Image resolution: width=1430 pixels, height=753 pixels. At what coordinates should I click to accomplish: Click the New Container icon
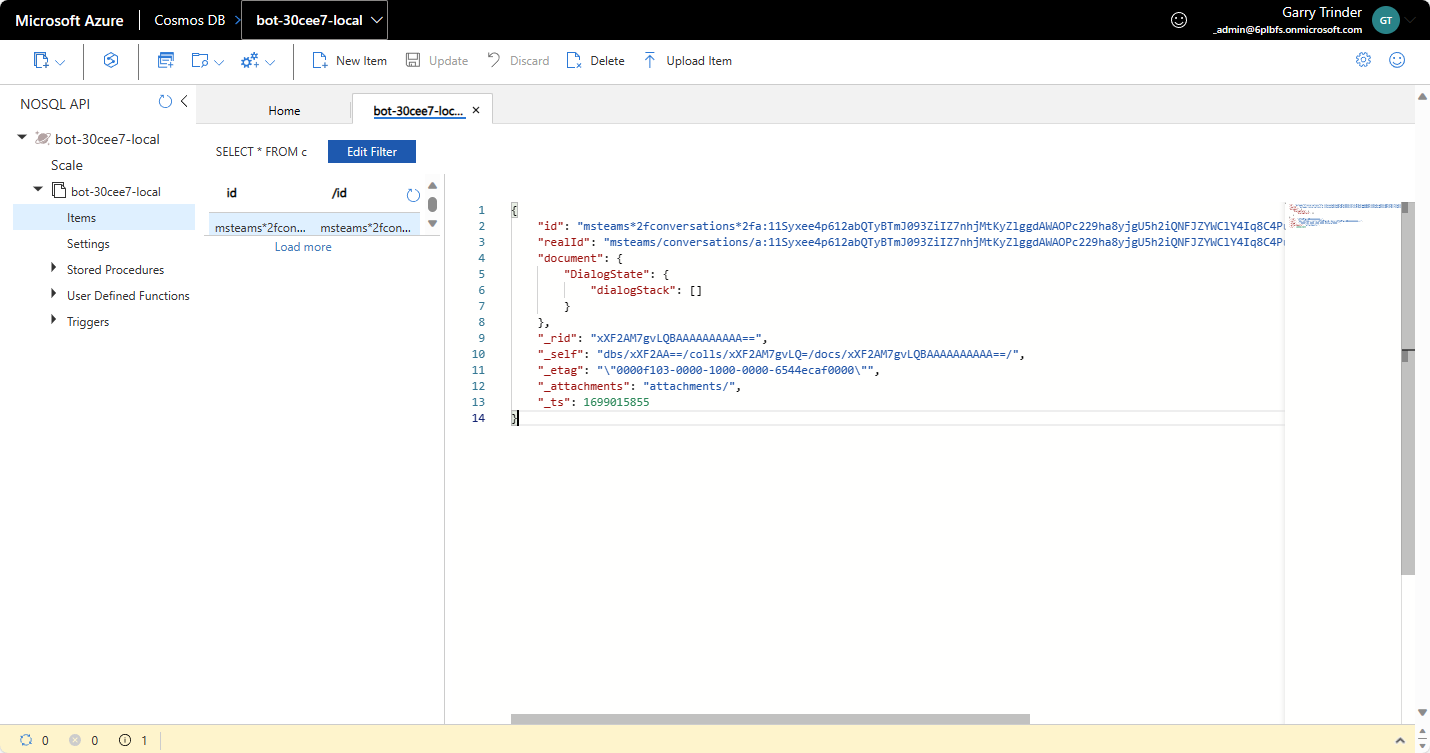[41, 61]
